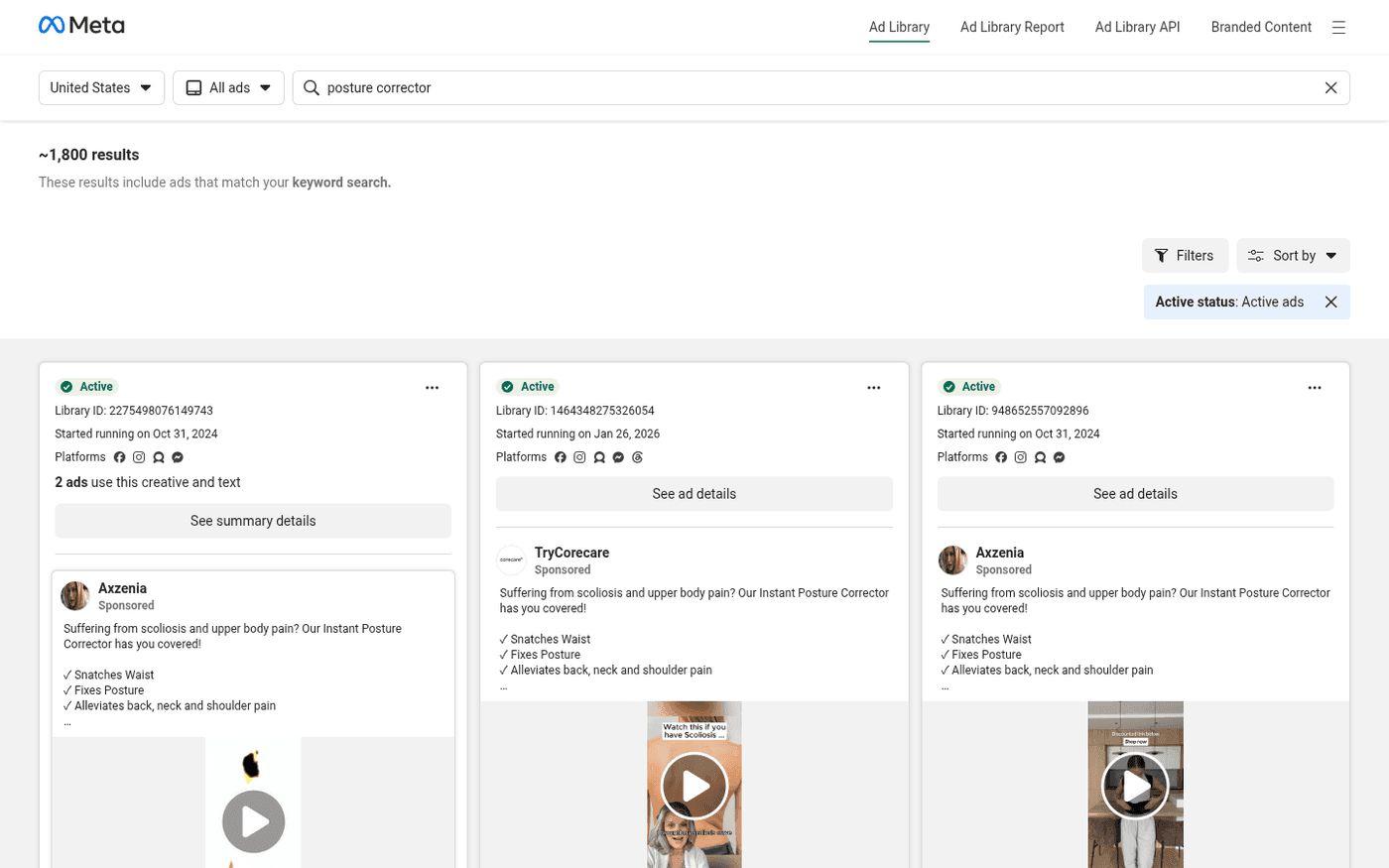The height and width of the screenshot is (868, 1389).
Task: Open TryCorecare advertiser name link
Action: [x=571, y=553]
